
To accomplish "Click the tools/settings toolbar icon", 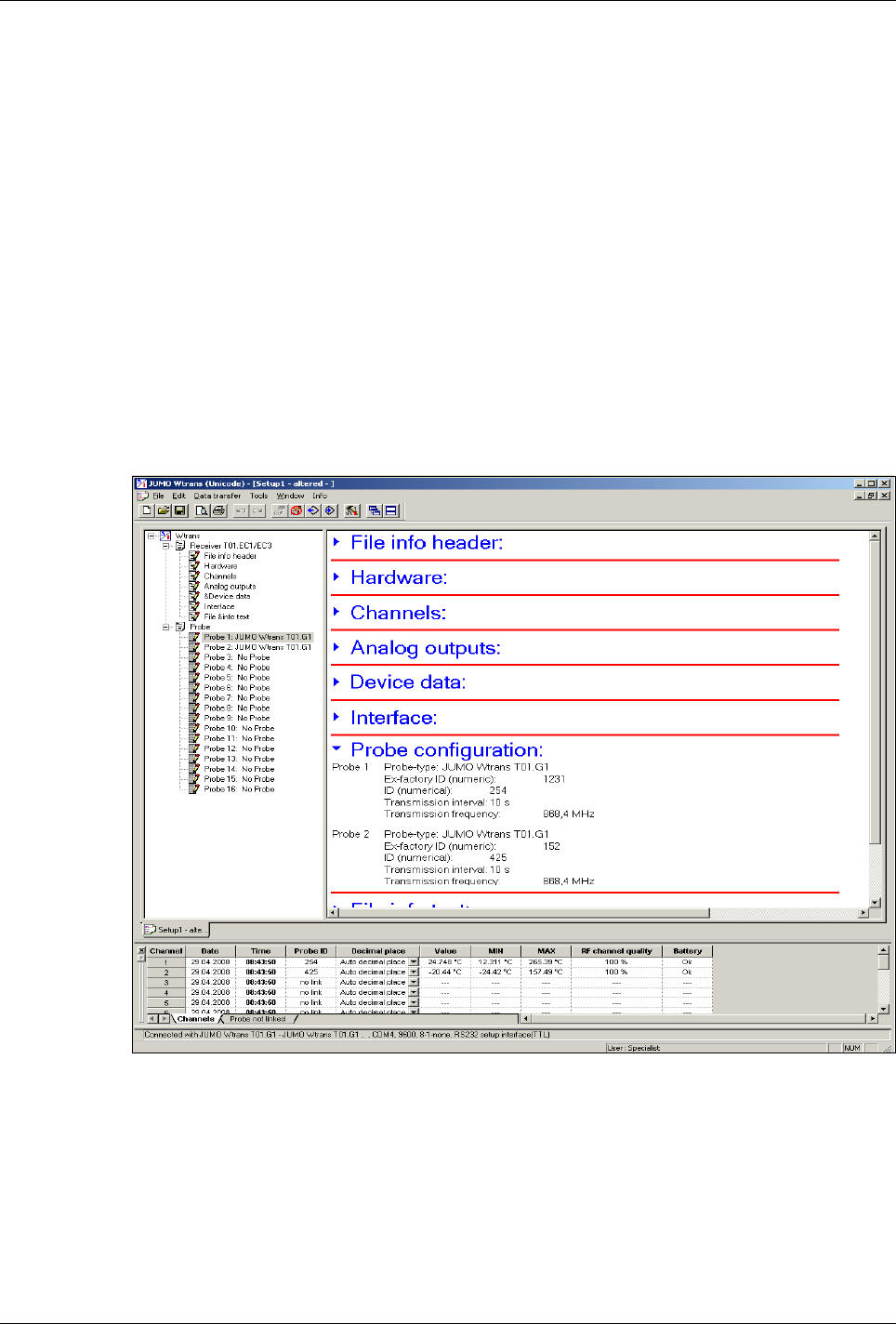I will [351, 510].
